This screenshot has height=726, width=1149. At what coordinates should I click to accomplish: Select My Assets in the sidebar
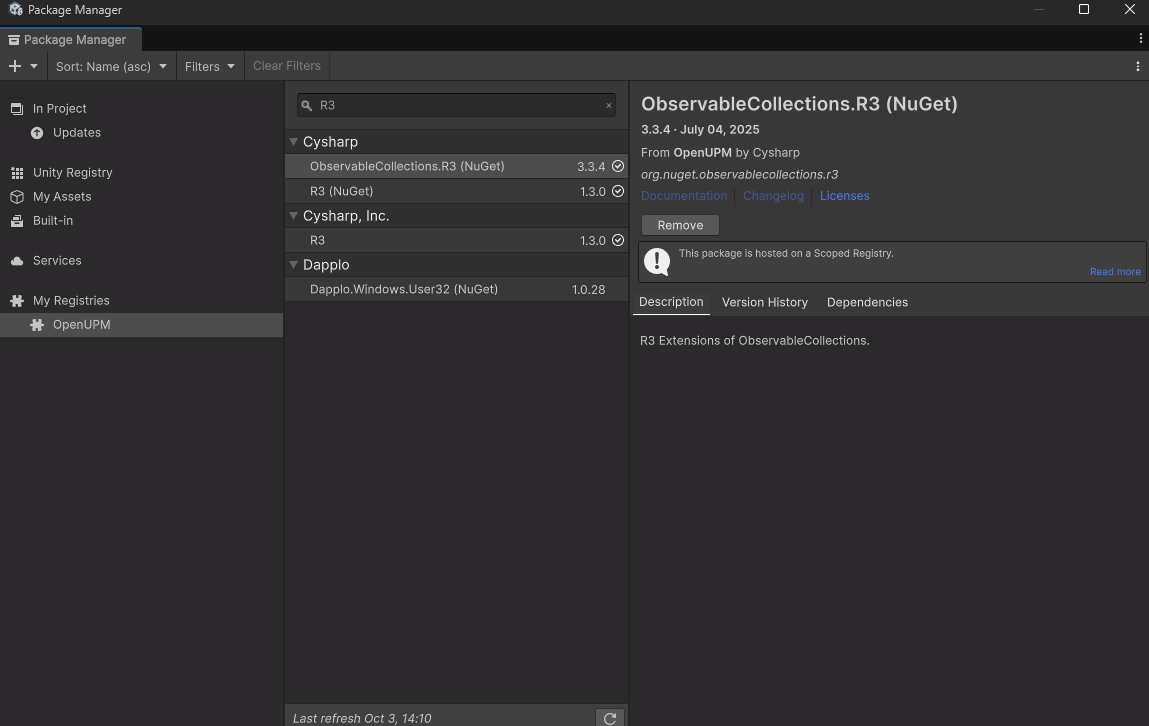[62, 196]
